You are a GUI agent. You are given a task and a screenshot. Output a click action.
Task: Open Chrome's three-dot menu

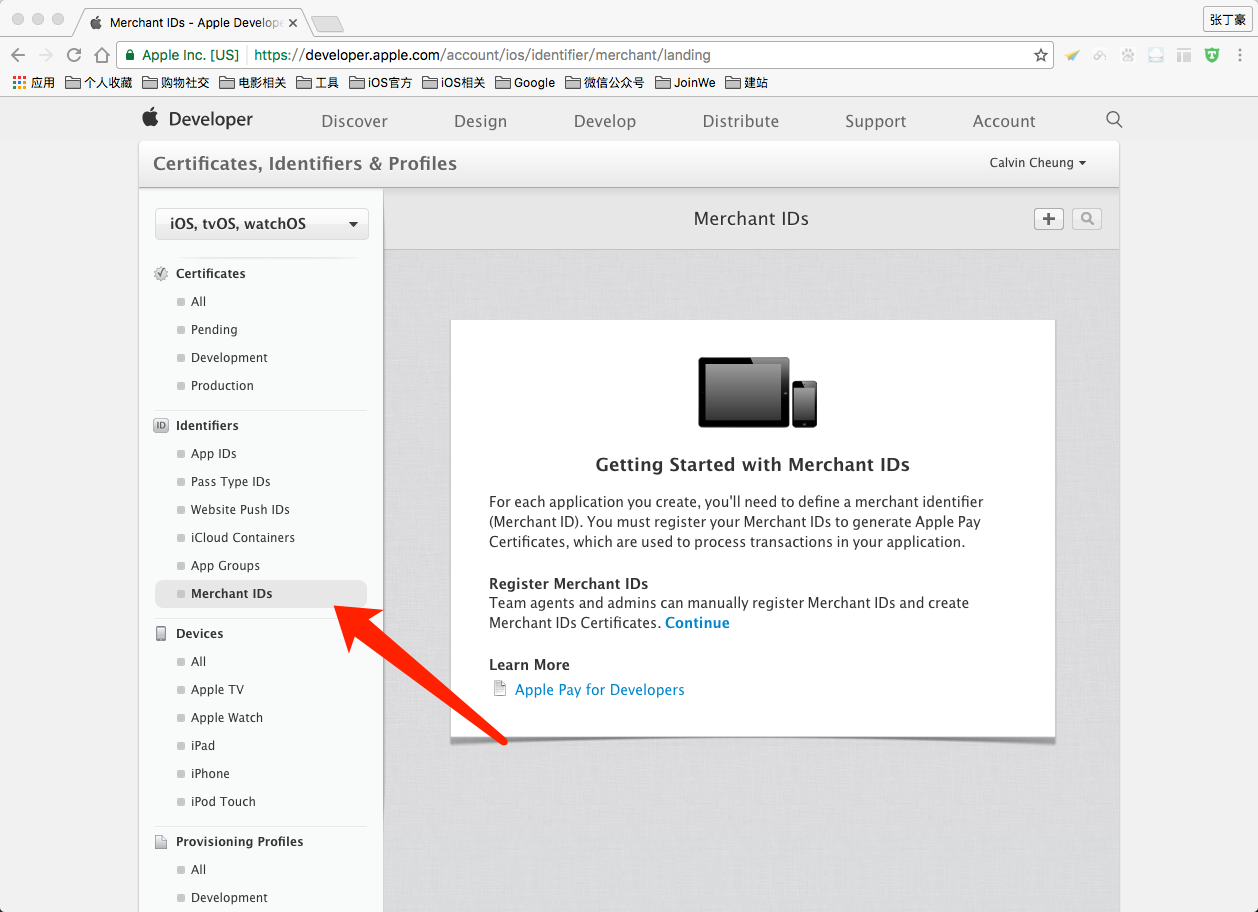[x=1240, y=55]
